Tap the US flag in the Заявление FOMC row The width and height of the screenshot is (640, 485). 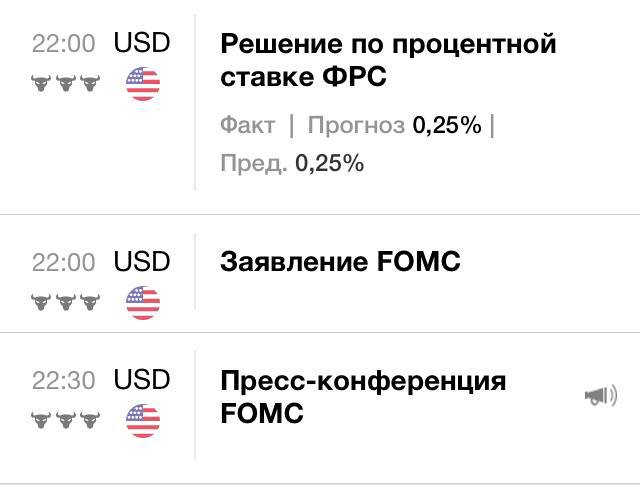tap(143, 303)
